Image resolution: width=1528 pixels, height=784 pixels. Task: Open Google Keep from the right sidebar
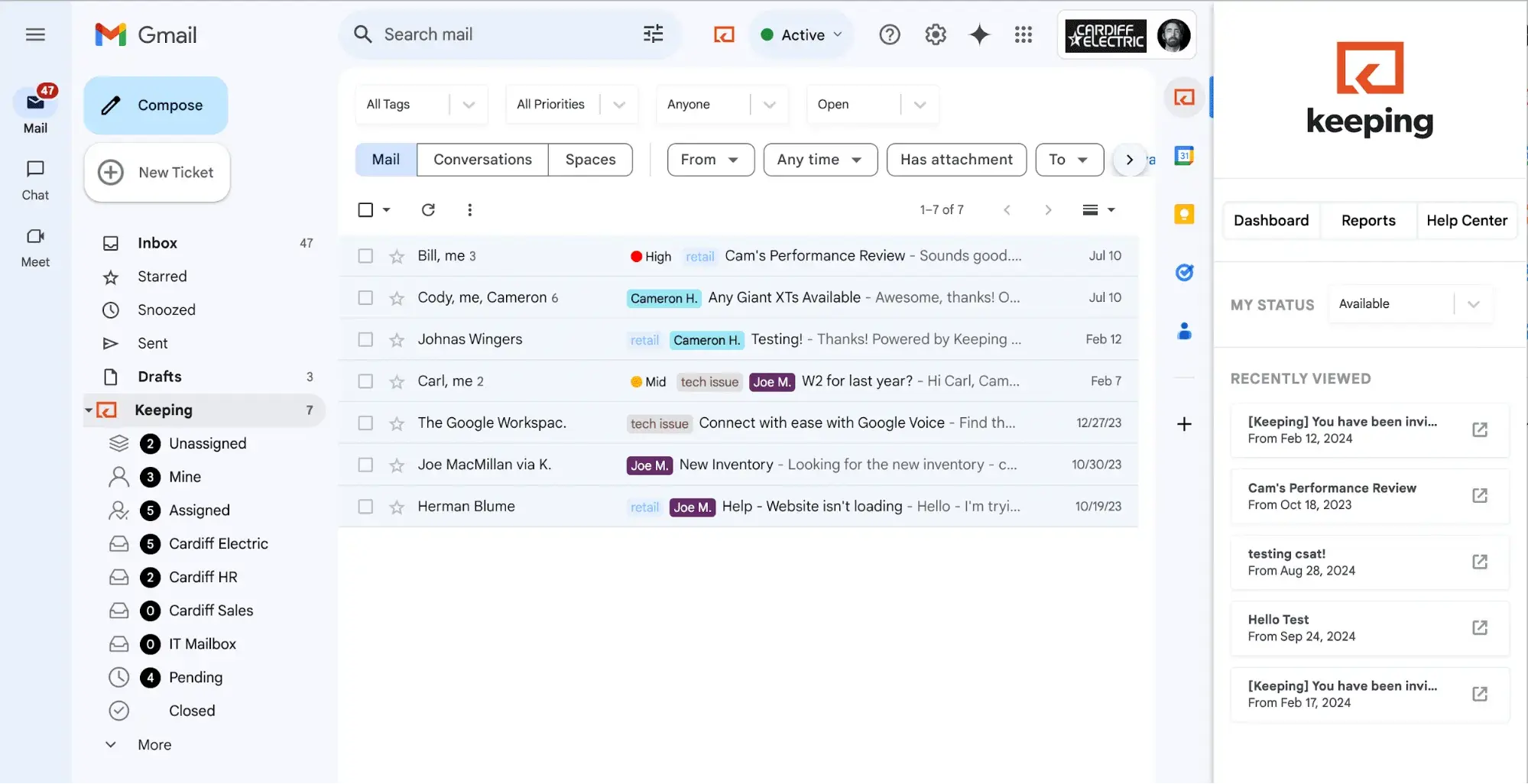pos(1184,215)
